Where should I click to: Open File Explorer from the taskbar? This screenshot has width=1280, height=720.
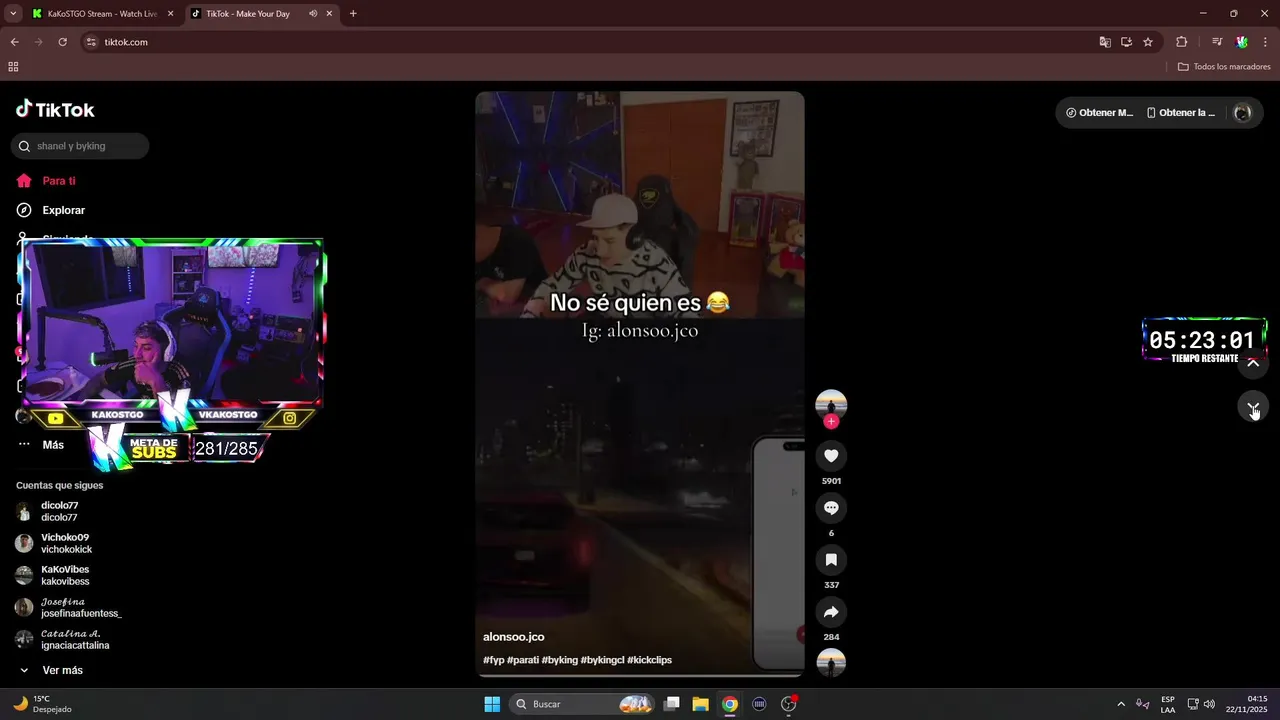pyautogui.click(x=701, y=704)
